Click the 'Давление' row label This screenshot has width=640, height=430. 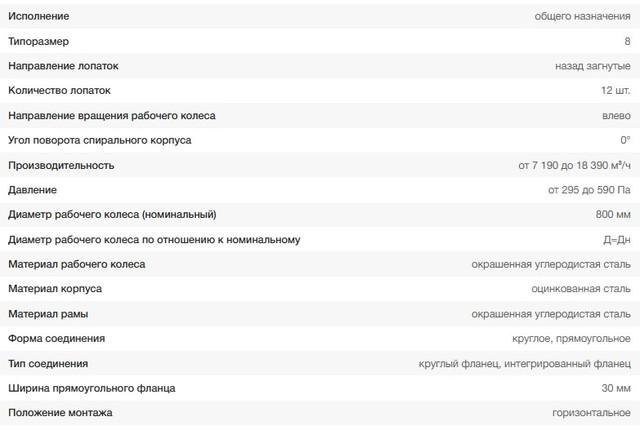tap(33, 190)
